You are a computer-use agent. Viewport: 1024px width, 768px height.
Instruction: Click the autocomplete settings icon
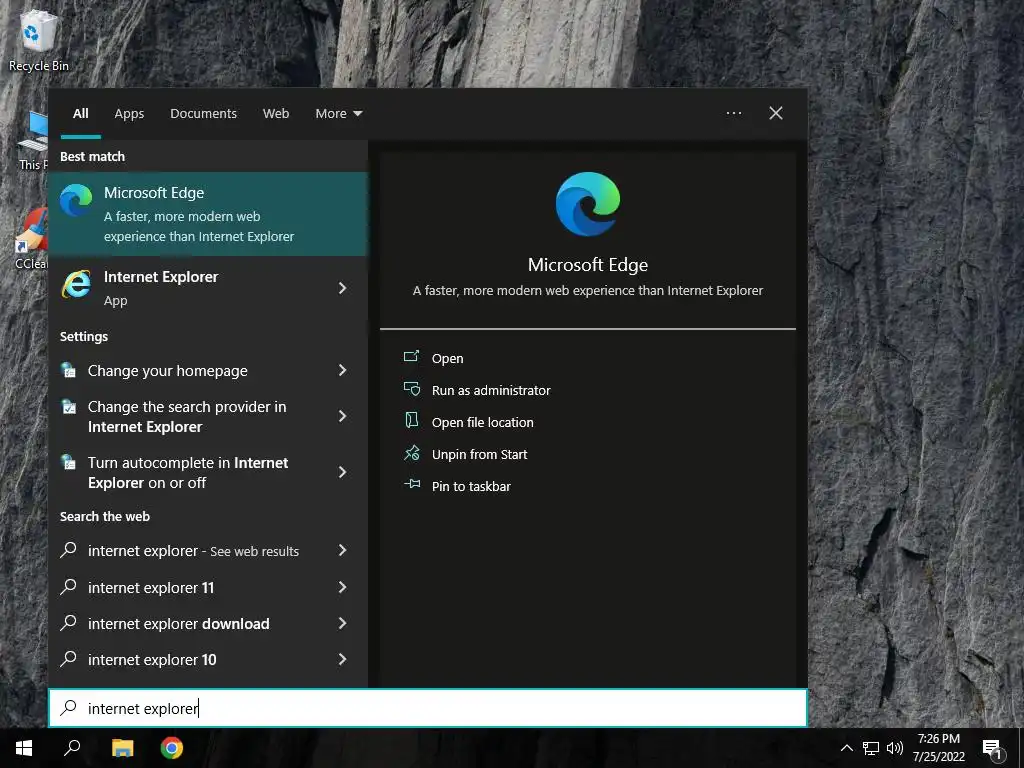[x=69, y=462]
